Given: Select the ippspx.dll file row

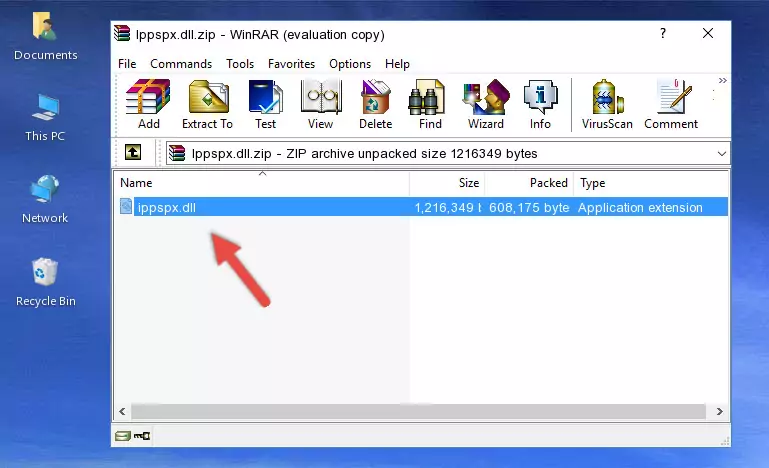Looking at the screenshot, I should (x=422, y=207).
